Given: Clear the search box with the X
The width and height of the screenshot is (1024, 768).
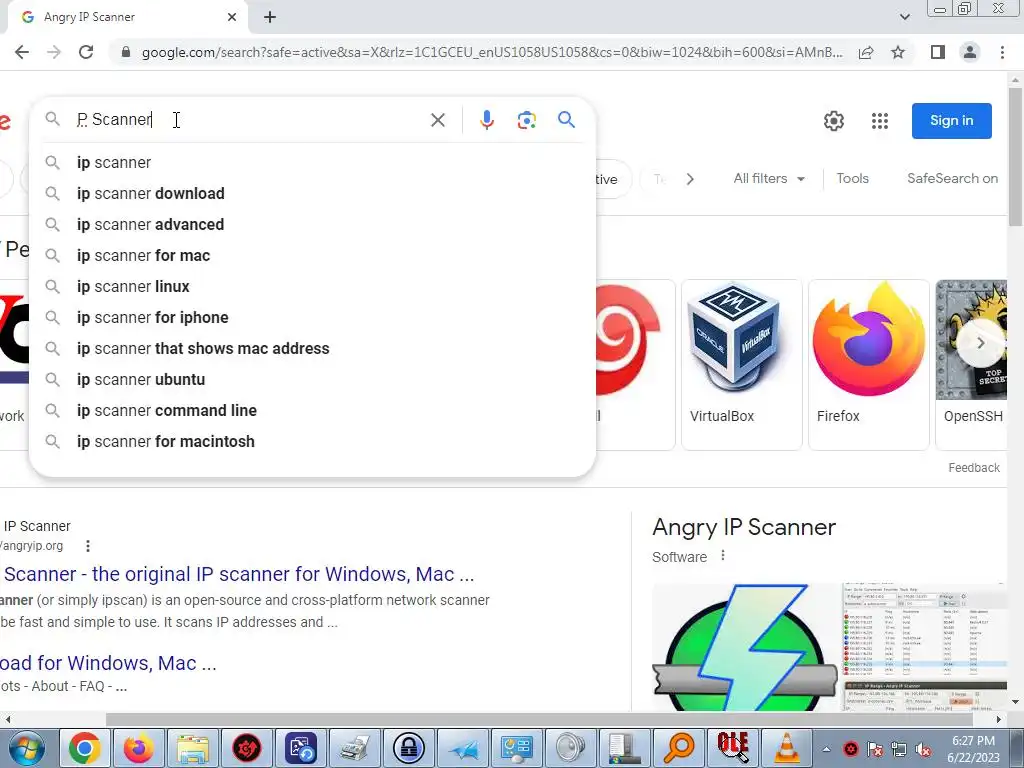Looking at the screenshot, I should (x=438, y=120).
